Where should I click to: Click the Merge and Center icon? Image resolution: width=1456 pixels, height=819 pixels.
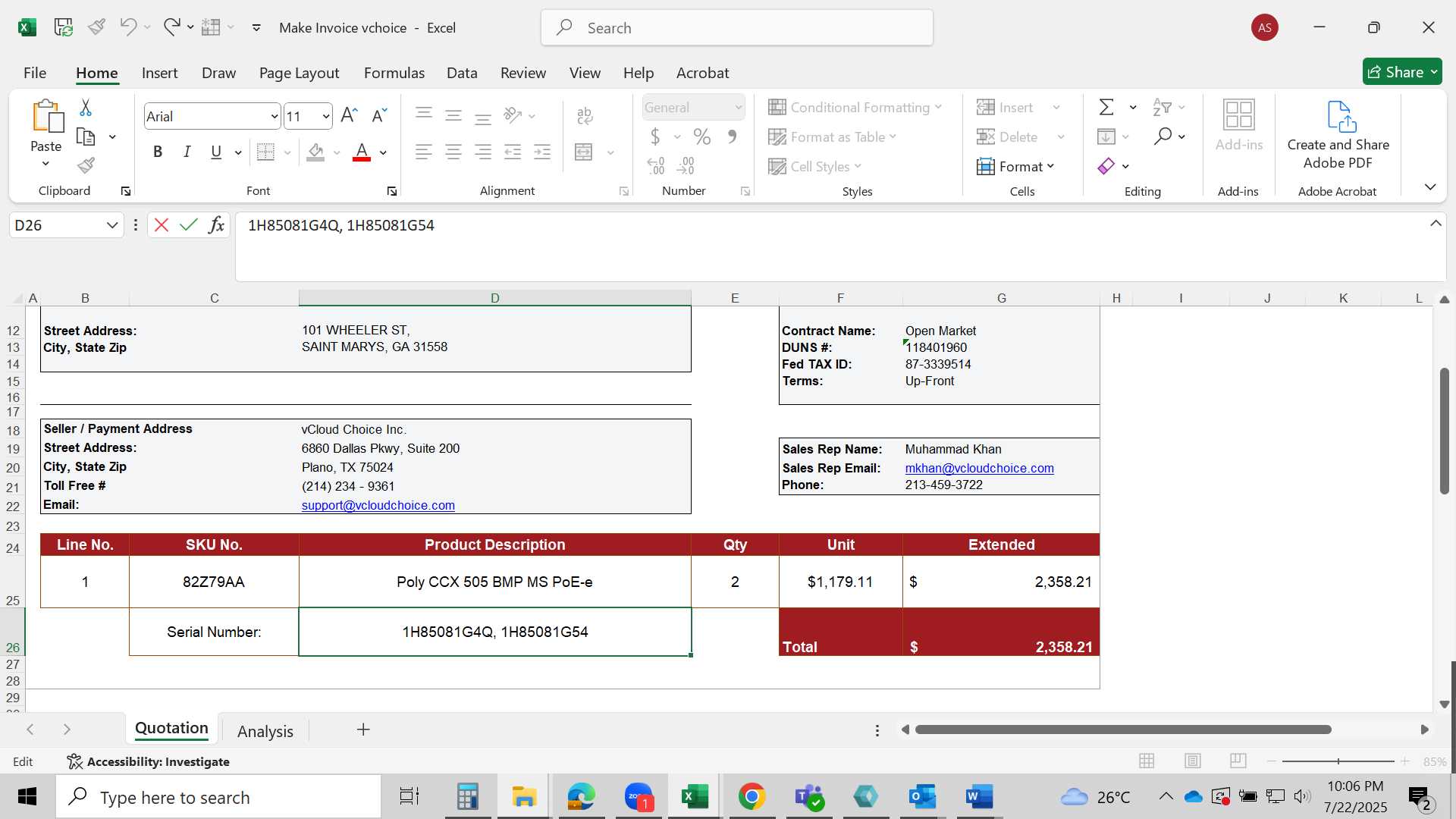pos(584,152)
